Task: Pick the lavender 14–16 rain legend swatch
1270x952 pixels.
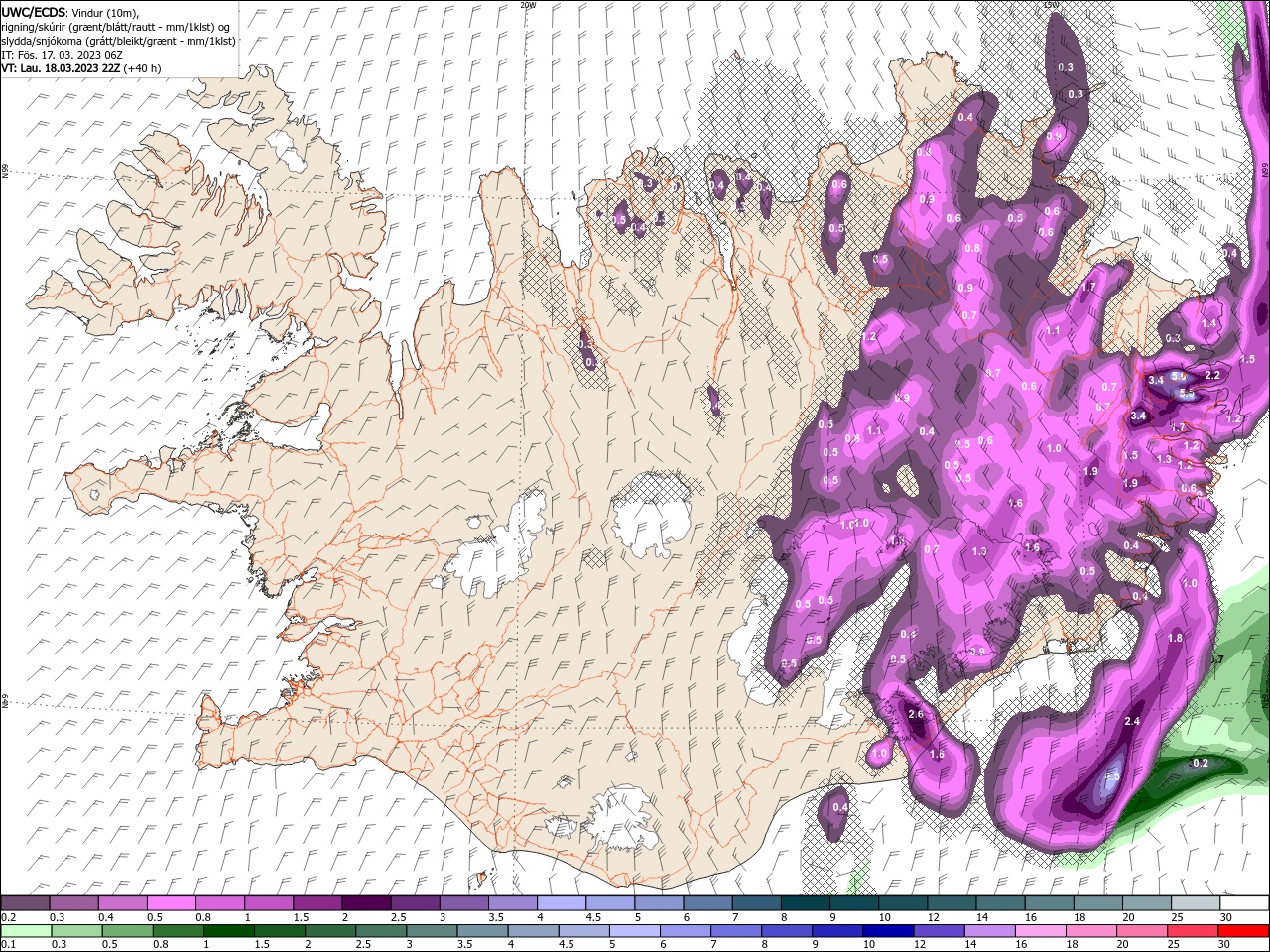Action: tap(992, 931)
